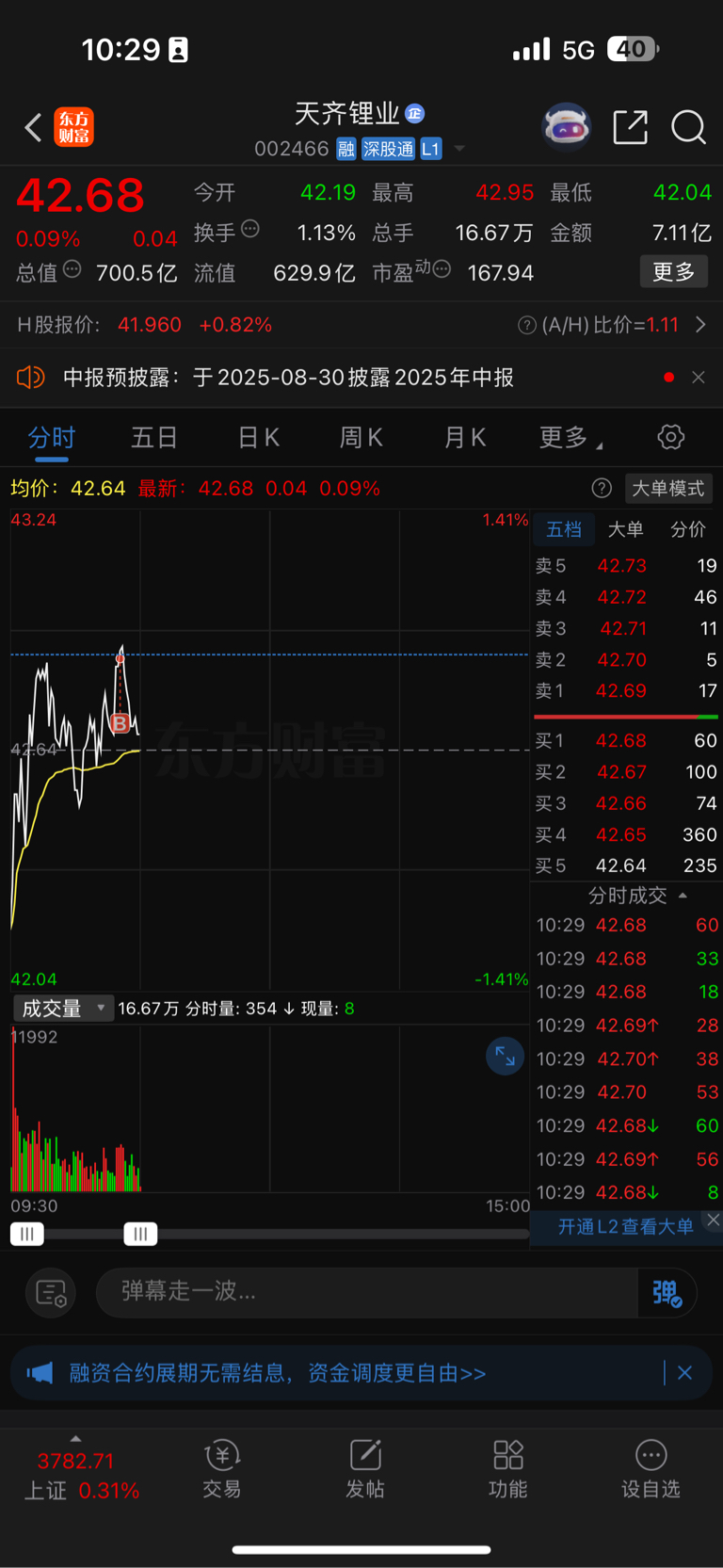Expand stock code dropdown triangle
This screenshot has height=1568, width=723.
coord(459,149)
